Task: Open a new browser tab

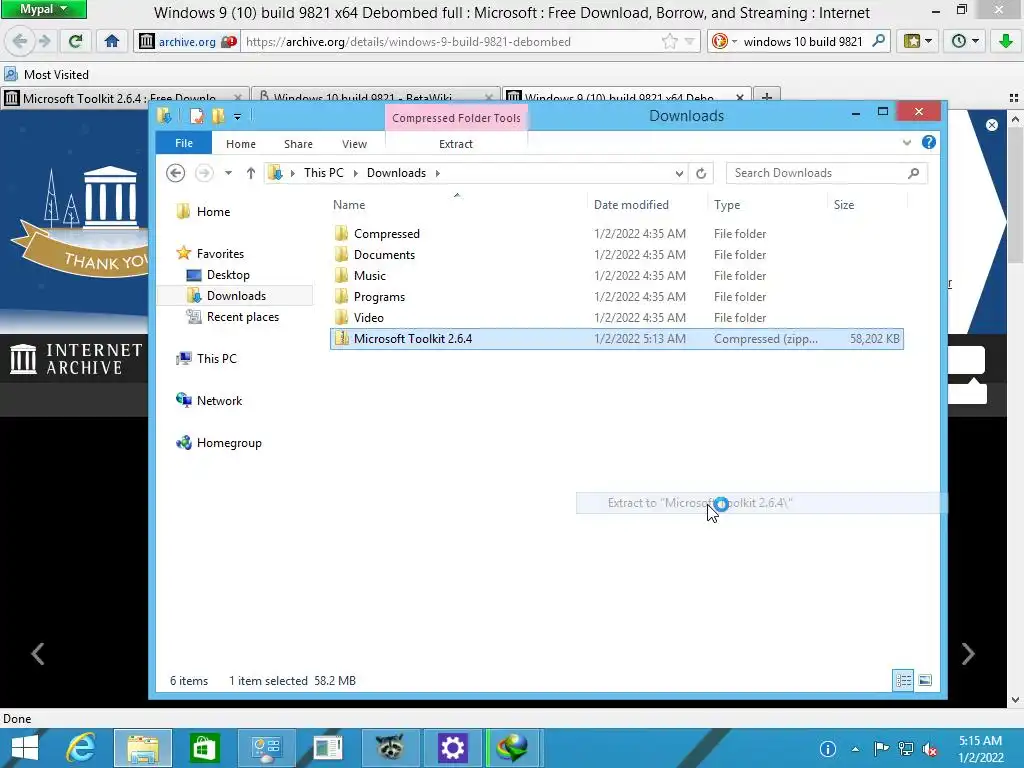Action: (x=767, y=97)
